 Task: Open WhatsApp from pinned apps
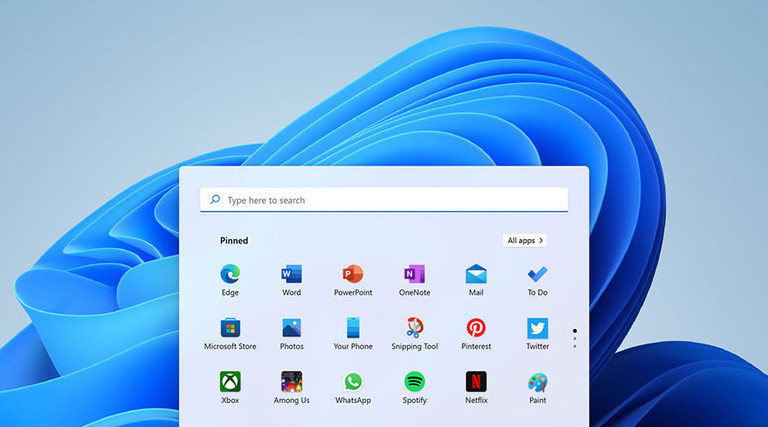click(353, 387)
